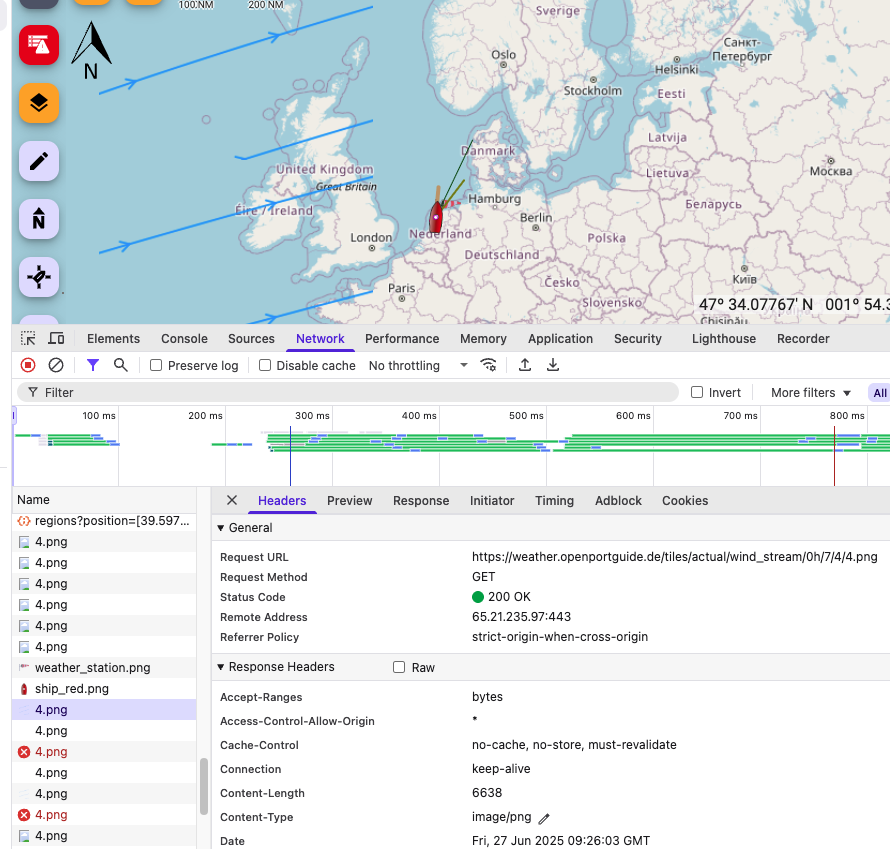This screenshot has width=890, height=849.
Task: Select the Headers detail tab
Action: click(x=282, y=501)
